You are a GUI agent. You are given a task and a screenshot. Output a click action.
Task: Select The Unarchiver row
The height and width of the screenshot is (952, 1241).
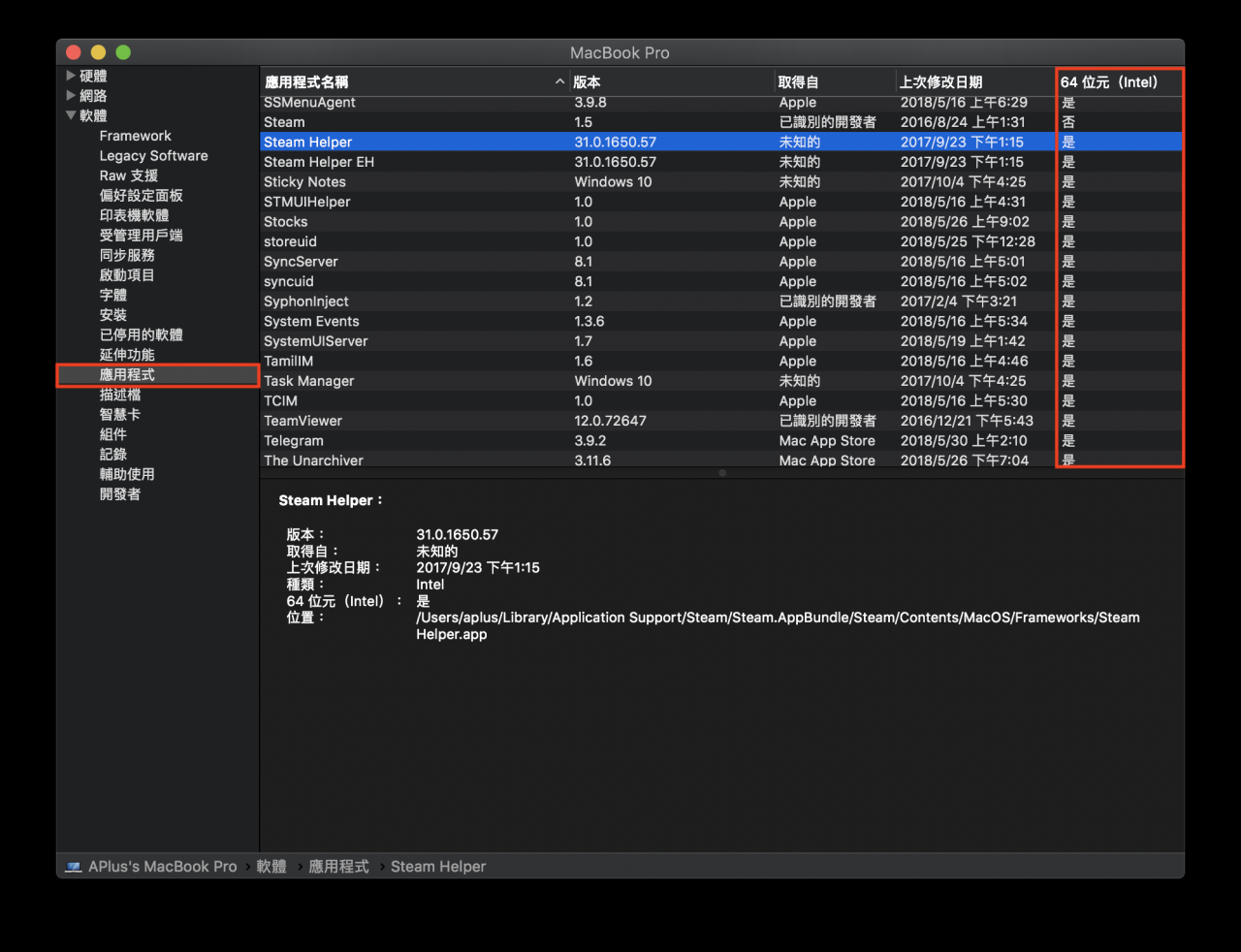pyautogui.click(x=721, y=460)
